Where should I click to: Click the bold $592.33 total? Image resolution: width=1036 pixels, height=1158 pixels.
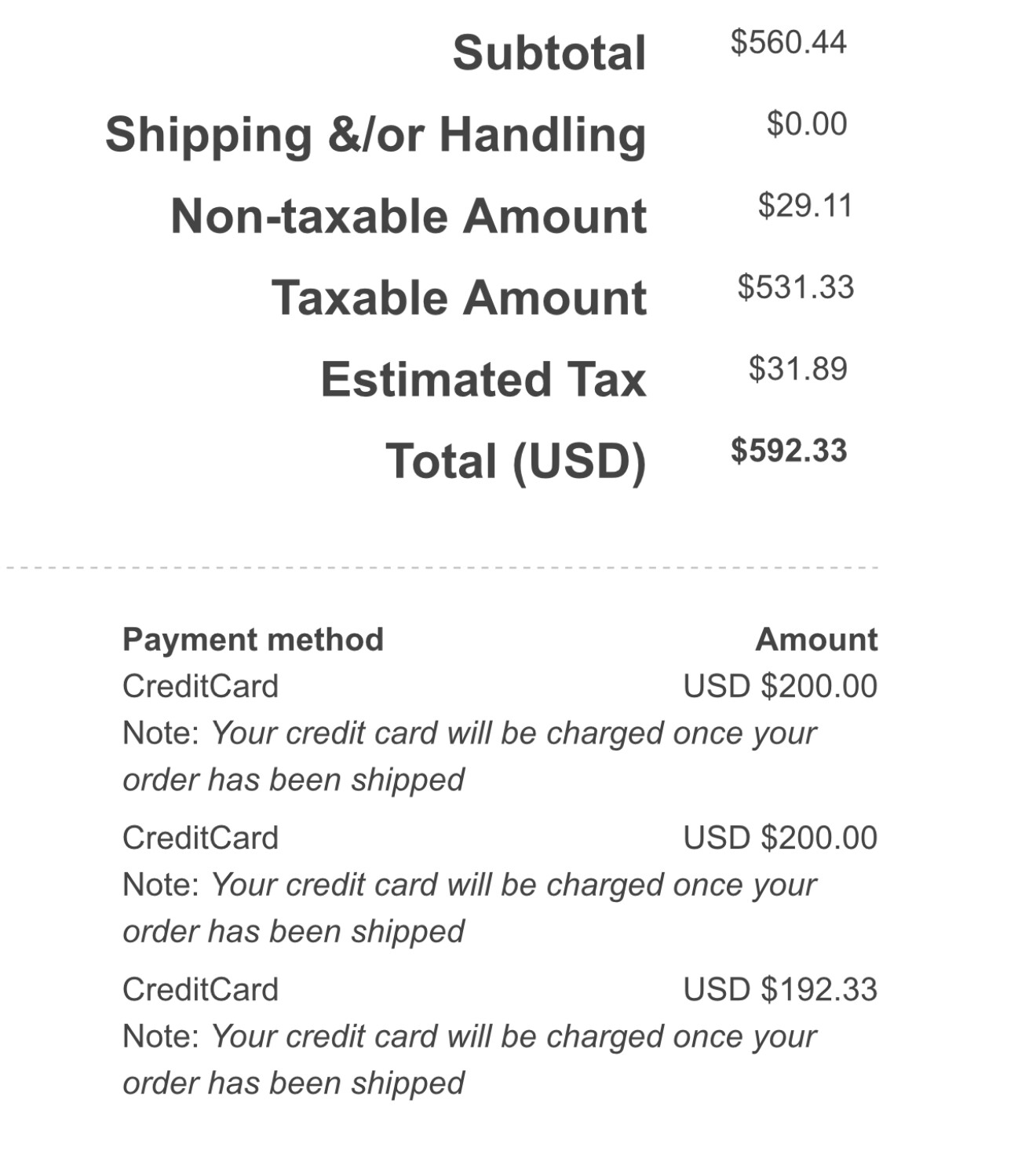click(789, 451)
